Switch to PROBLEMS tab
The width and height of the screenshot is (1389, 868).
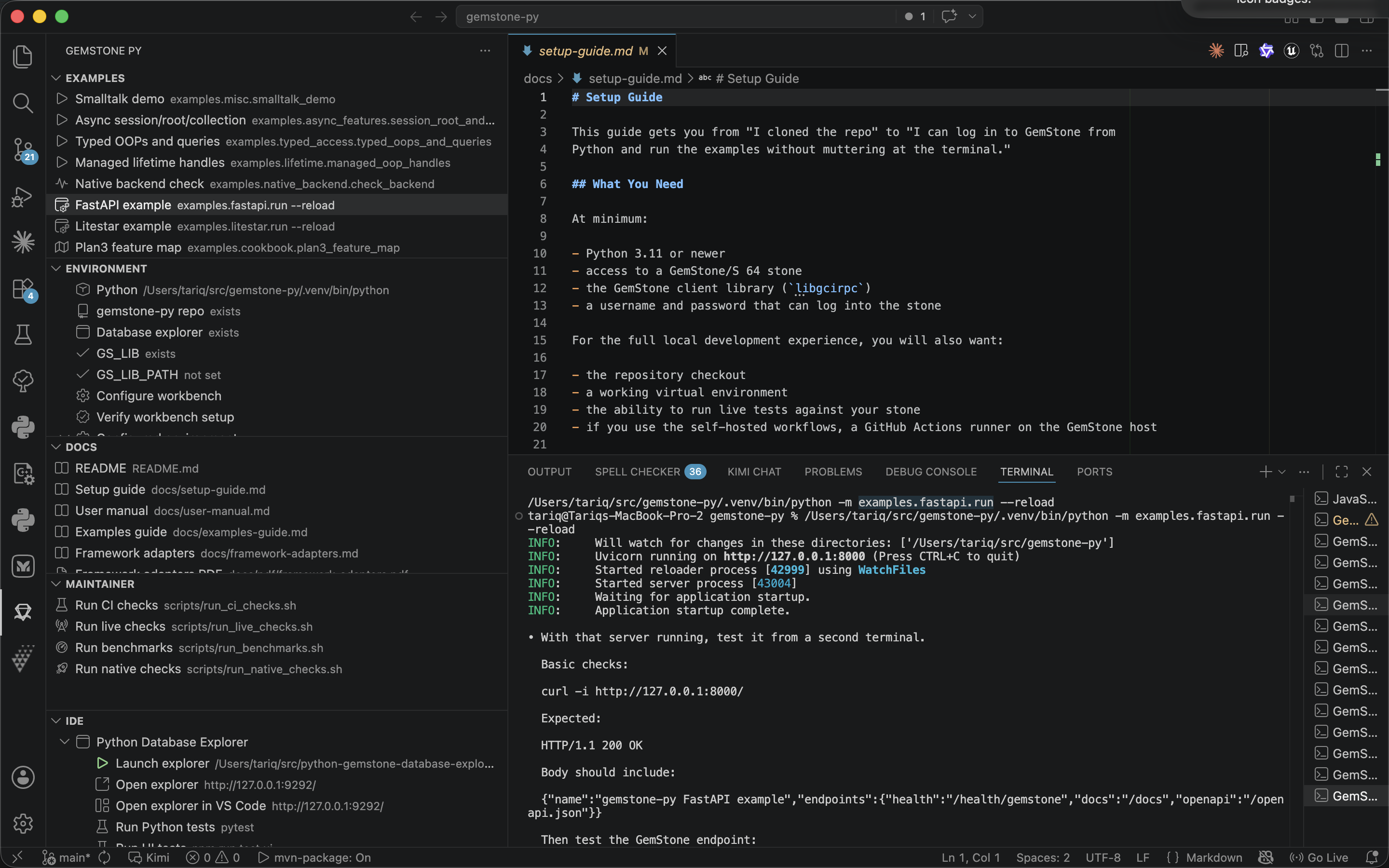[x=833, y=471]
